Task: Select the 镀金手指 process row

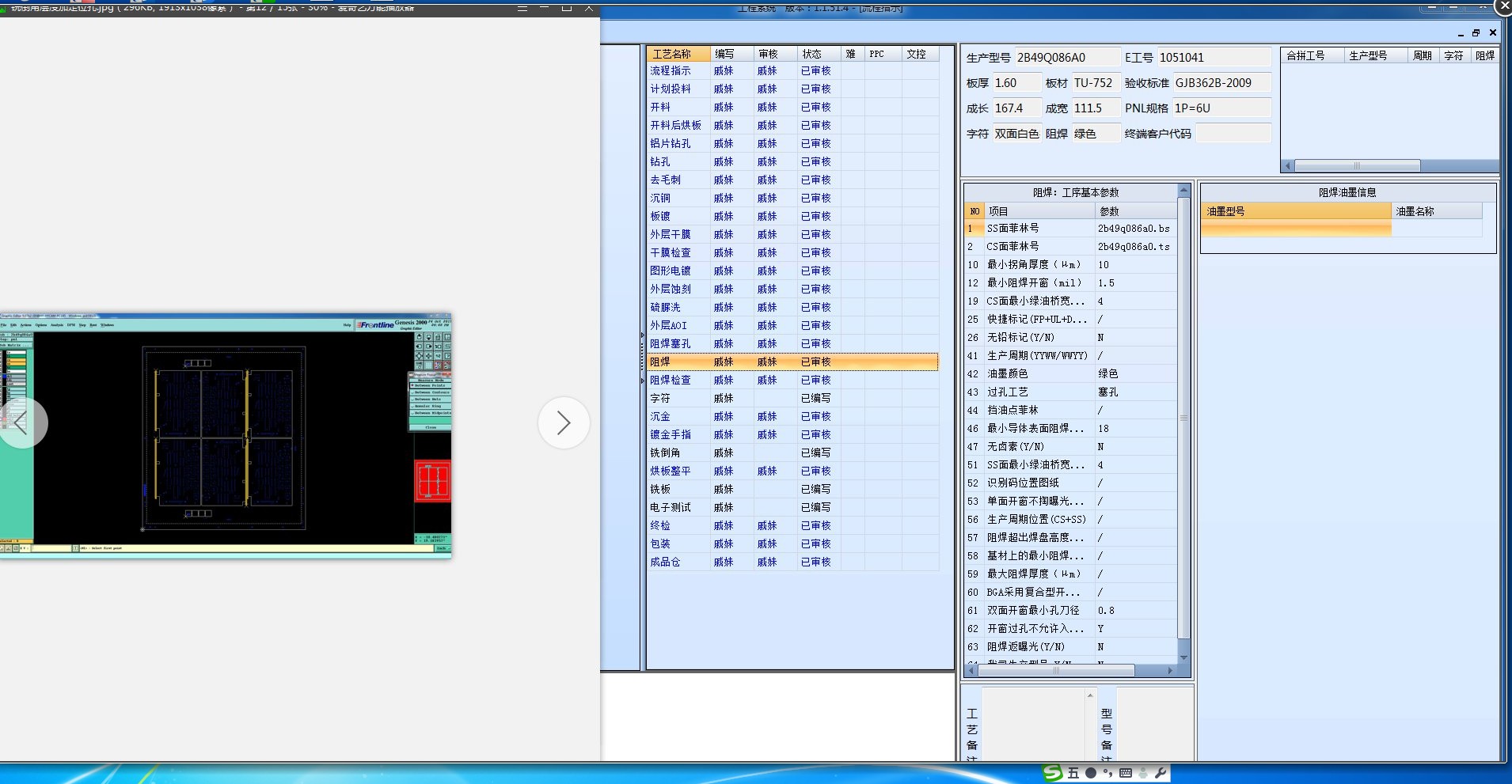Action: click(792, 435)
